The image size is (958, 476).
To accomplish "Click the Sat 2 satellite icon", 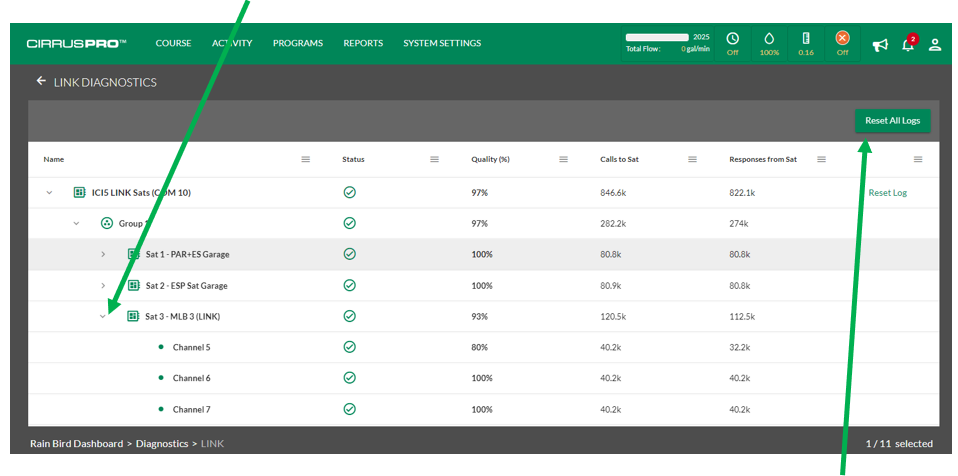I will tap(134, 285).
